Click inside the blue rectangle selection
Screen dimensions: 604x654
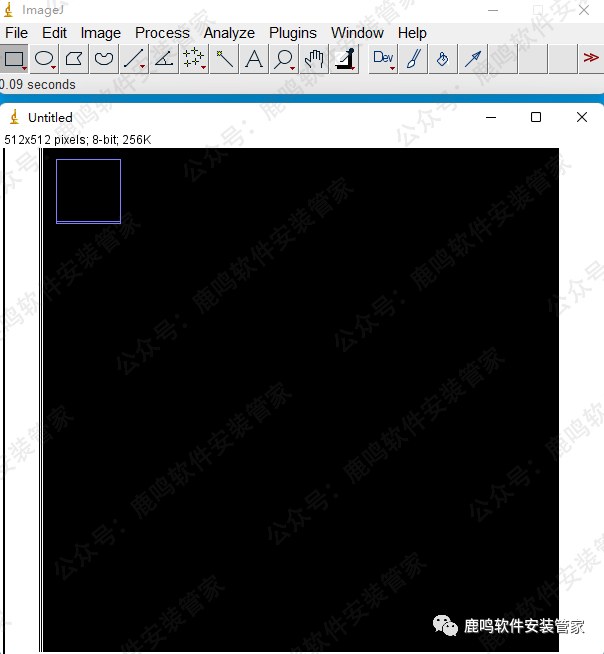coord(88,191)
